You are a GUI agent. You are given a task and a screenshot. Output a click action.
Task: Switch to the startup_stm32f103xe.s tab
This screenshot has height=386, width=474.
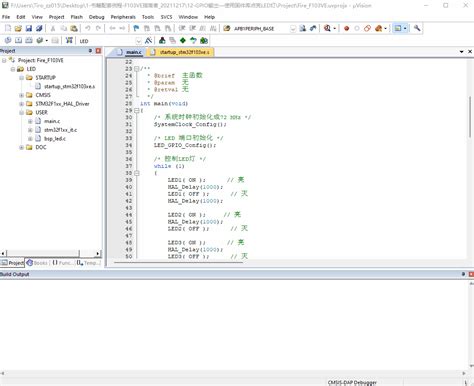(x=181, y=52)
